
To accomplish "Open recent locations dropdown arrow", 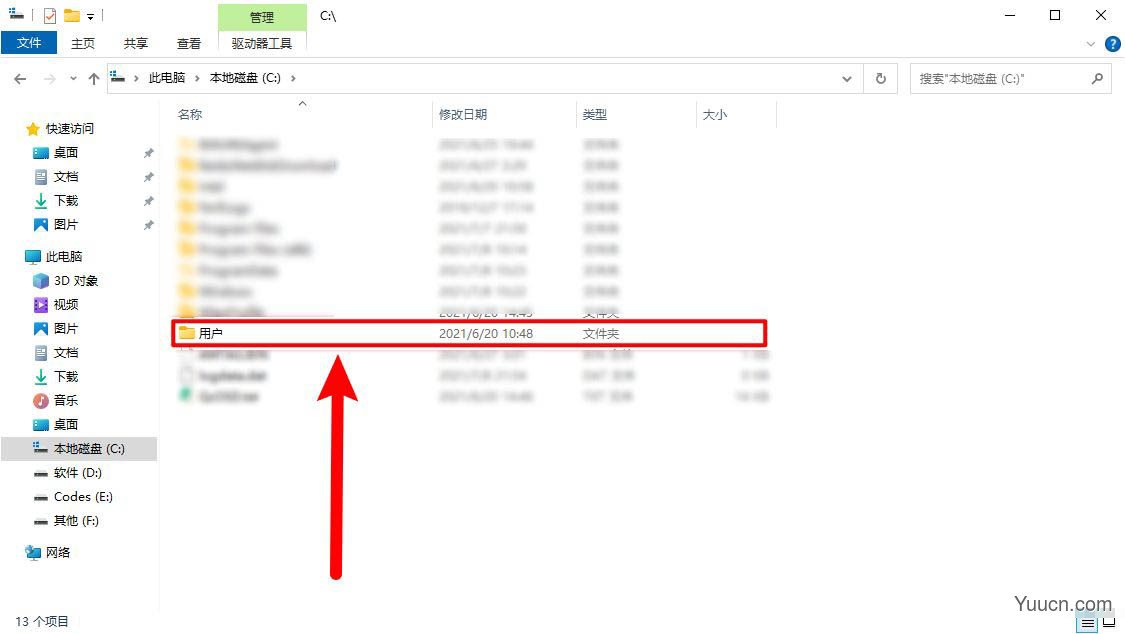I will pos(73,79).
